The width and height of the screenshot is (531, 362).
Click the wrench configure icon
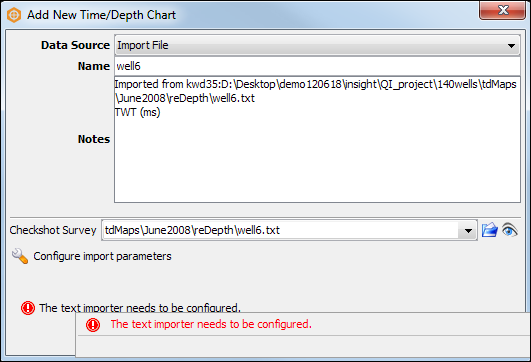point(20,256)
